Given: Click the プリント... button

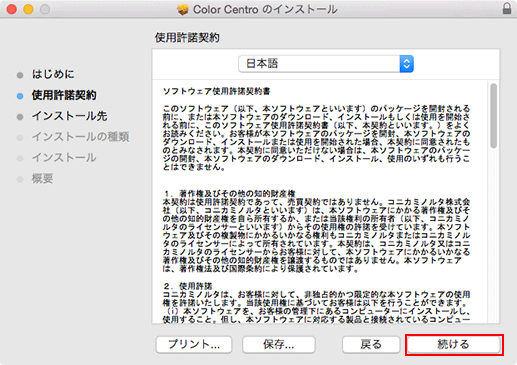Looking at the screenshot, I should (194, 344).
